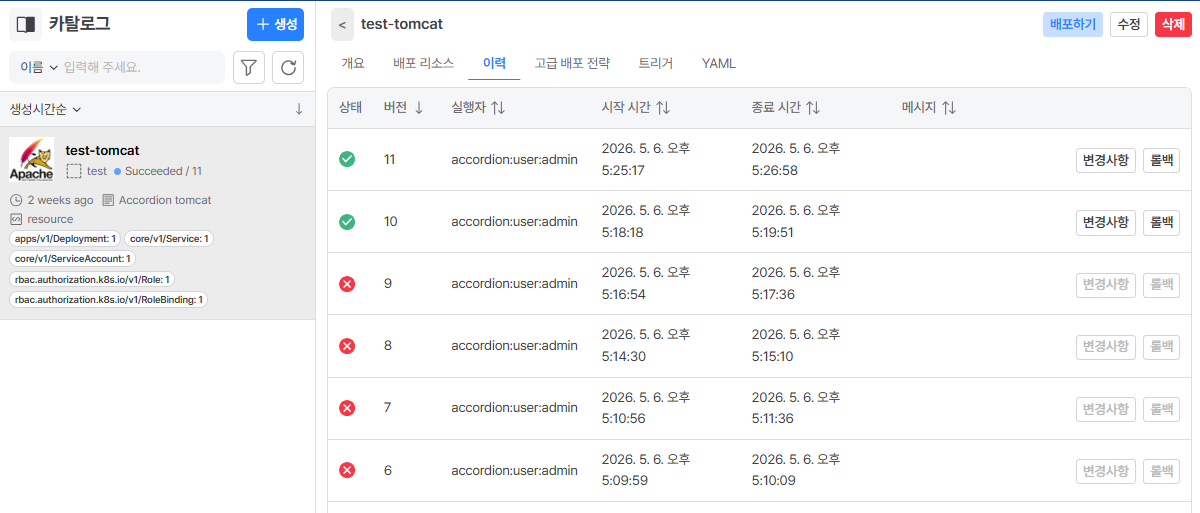Click the Succeeded / 11 status text
Screen dimensions: 1200x513
point(163,171)
